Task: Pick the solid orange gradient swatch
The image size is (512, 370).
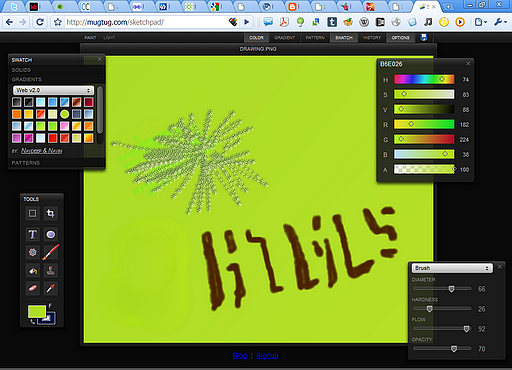Action: tap(17, 114)
